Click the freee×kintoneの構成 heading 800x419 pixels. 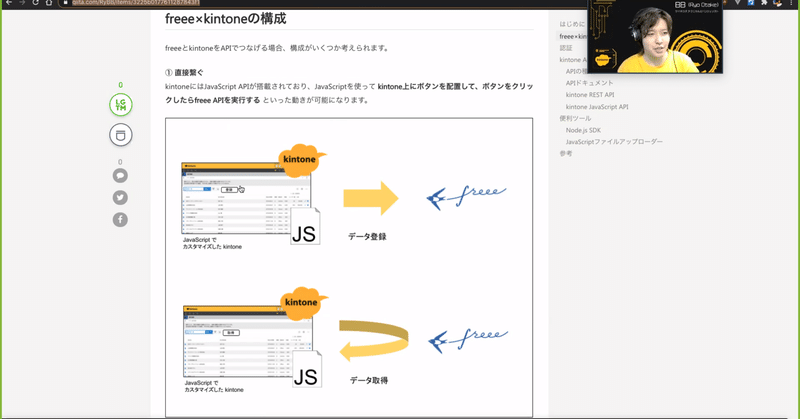[x=226, y=19]
